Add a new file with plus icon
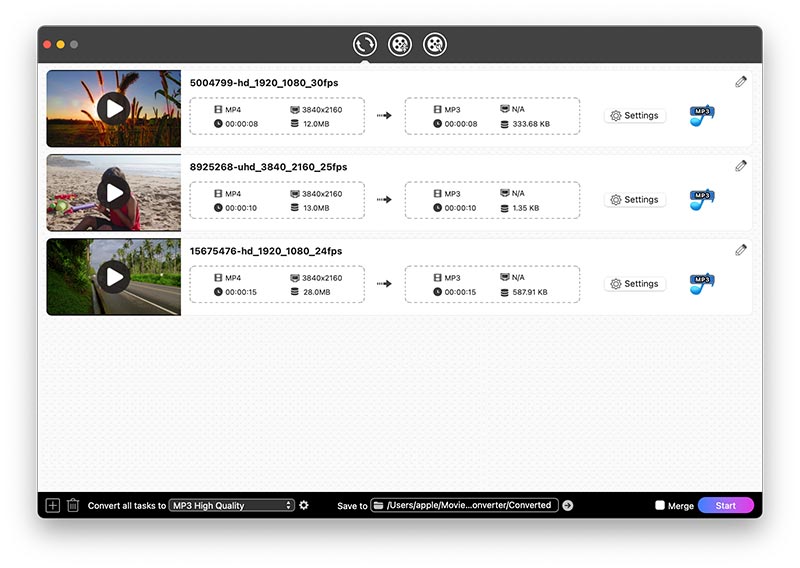 point(53,505)
